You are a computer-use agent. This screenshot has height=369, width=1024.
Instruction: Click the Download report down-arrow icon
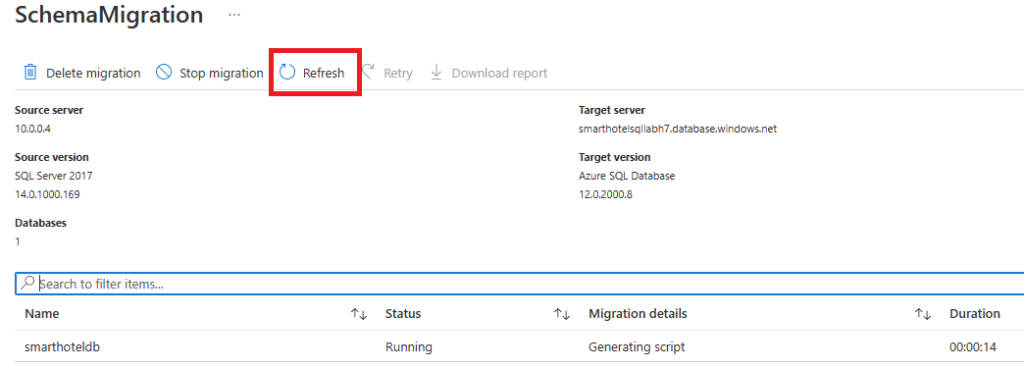(436, 72)
